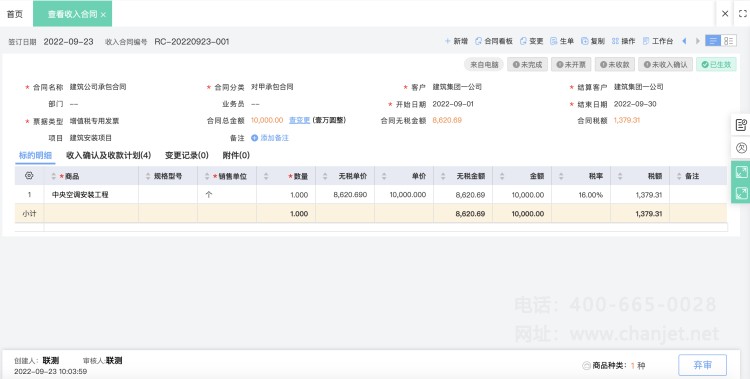Switch to the list layout view icon
750x379 pixels.
[713, 41]
